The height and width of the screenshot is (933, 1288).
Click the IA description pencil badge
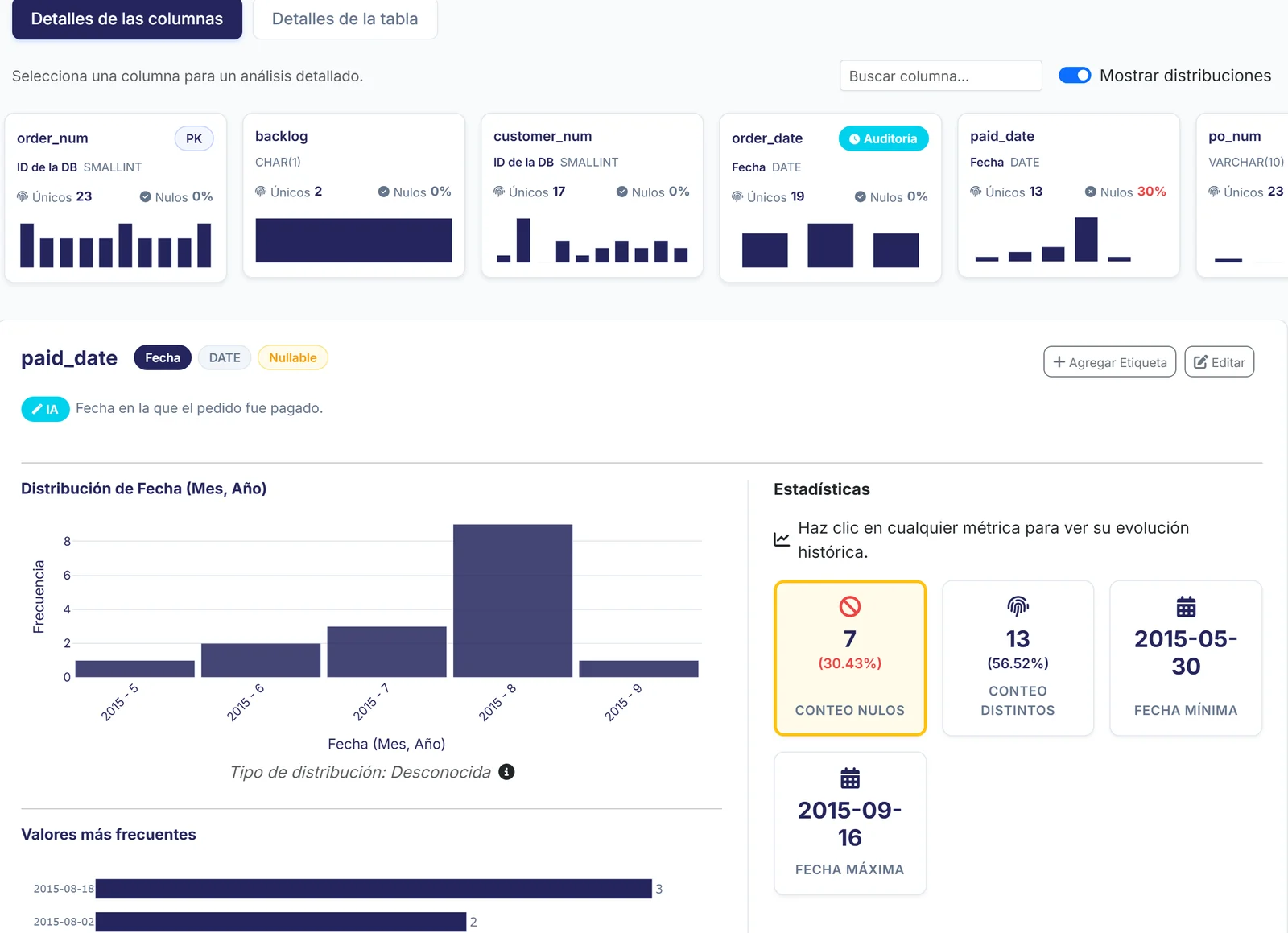tap(45, 409)
